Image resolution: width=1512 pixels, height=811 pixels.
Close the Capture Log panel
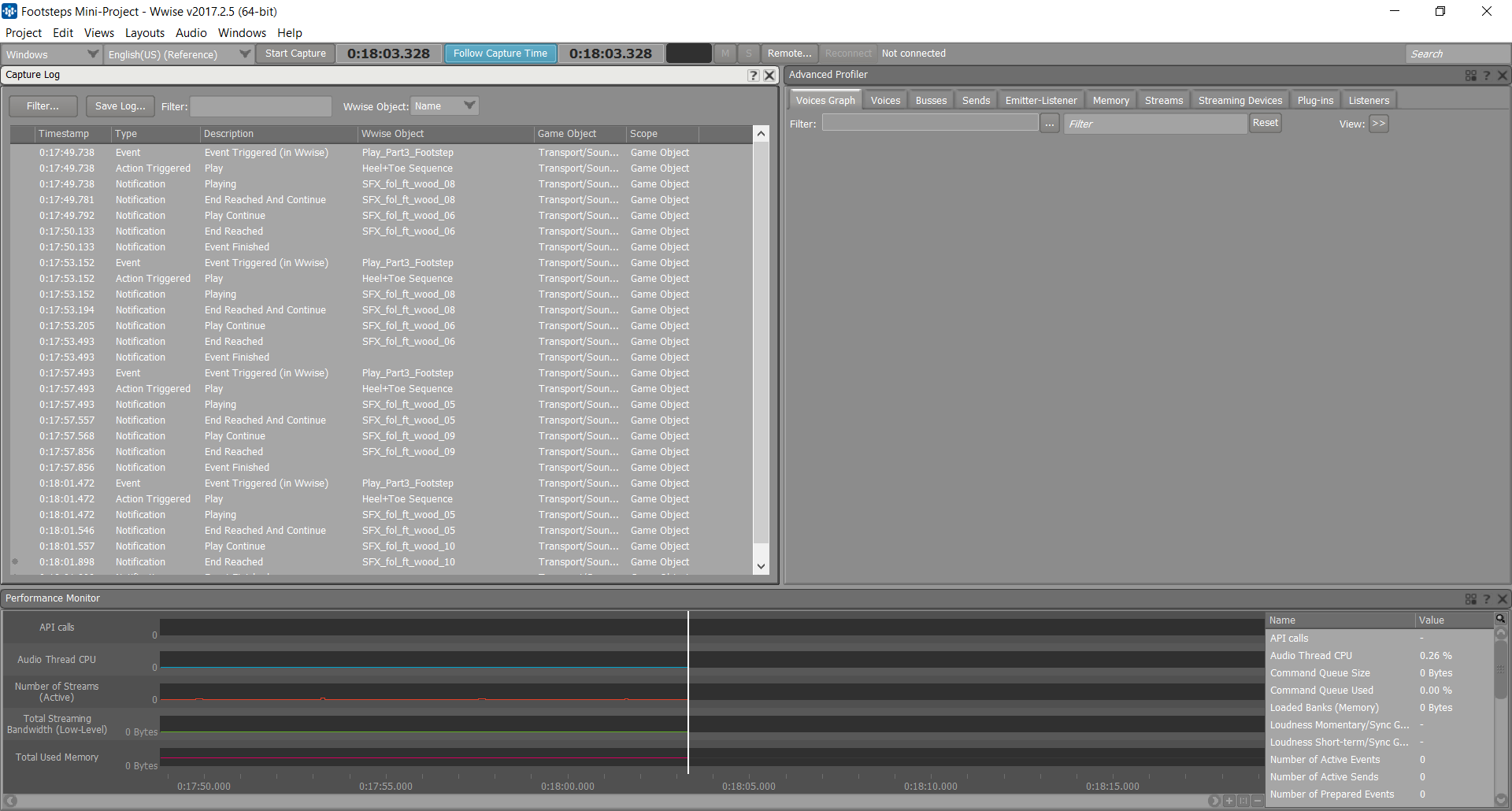click(x=769, y=75)
